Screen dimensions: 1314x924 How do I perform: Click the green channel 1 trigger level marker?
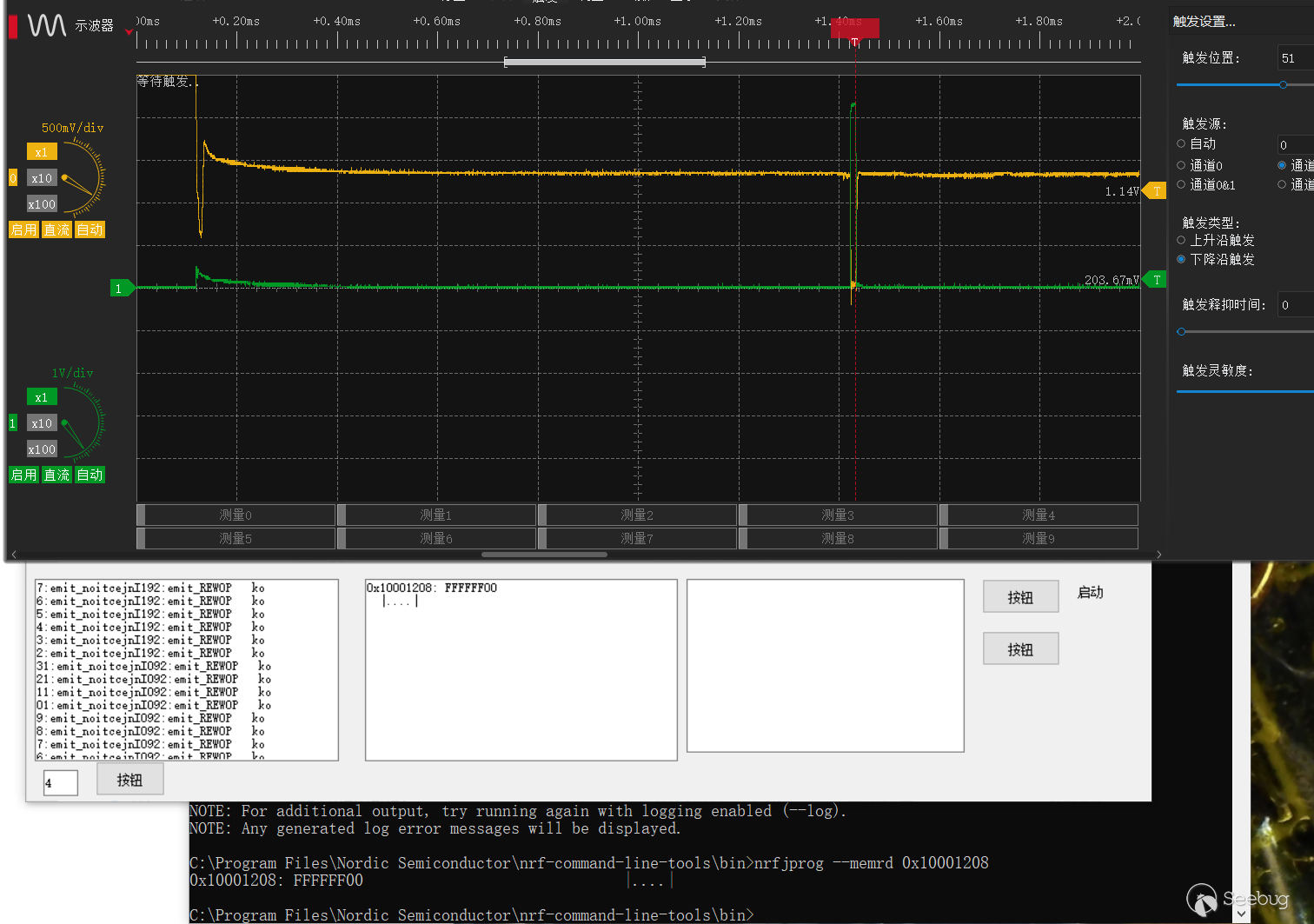click(1155, 279)
